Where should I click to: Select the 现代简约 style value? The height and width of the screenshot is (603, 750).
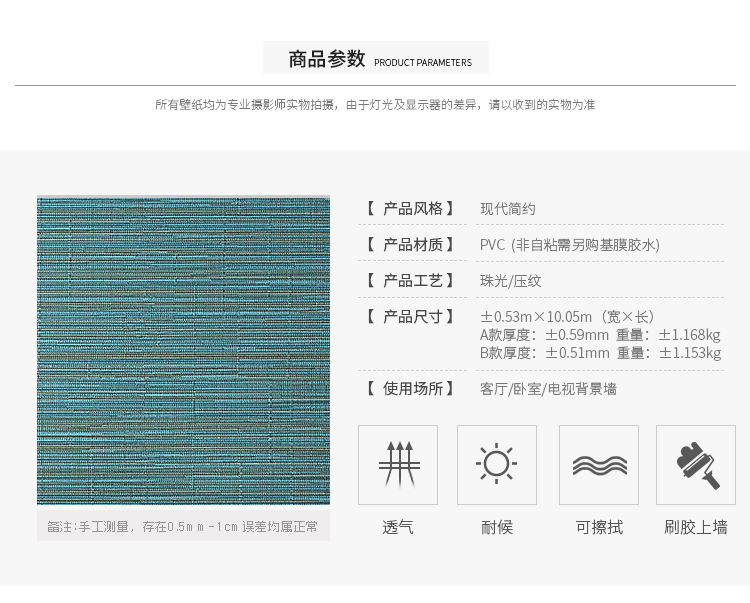coord(508,209)
